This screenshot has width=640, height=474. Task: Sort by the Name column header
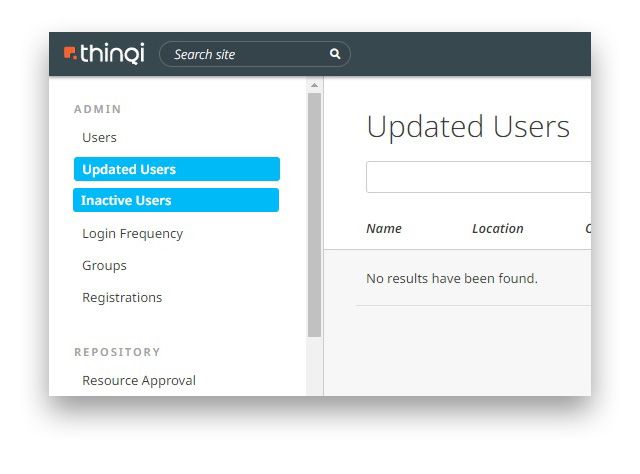384,229
